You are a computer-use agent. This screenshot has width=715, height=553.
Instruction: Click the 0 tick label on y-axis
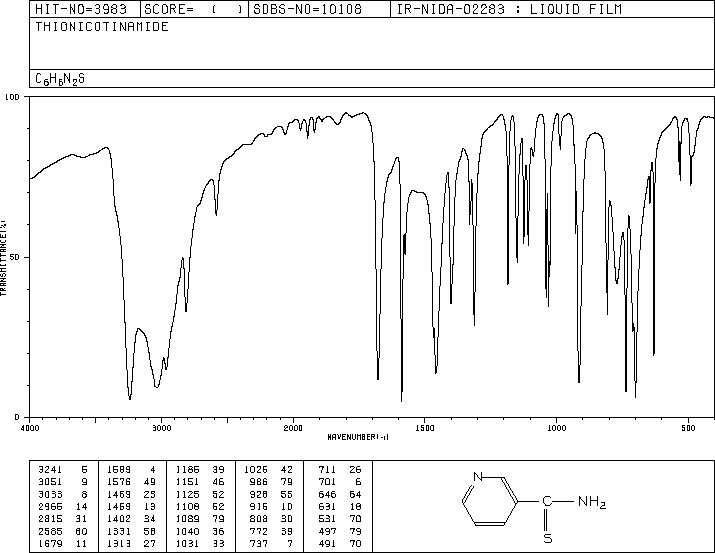click(17, 417)
